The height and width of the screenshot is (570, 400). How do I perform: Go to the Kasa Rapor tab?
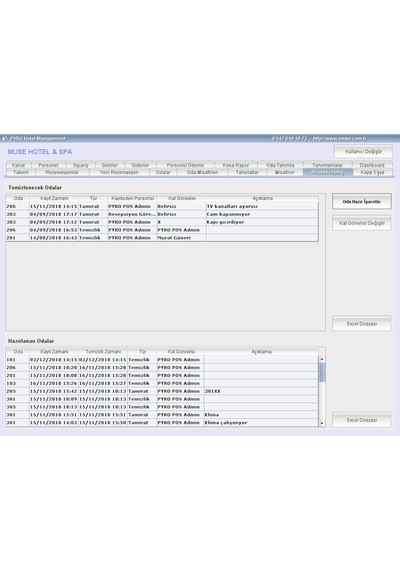click(236, 165)
